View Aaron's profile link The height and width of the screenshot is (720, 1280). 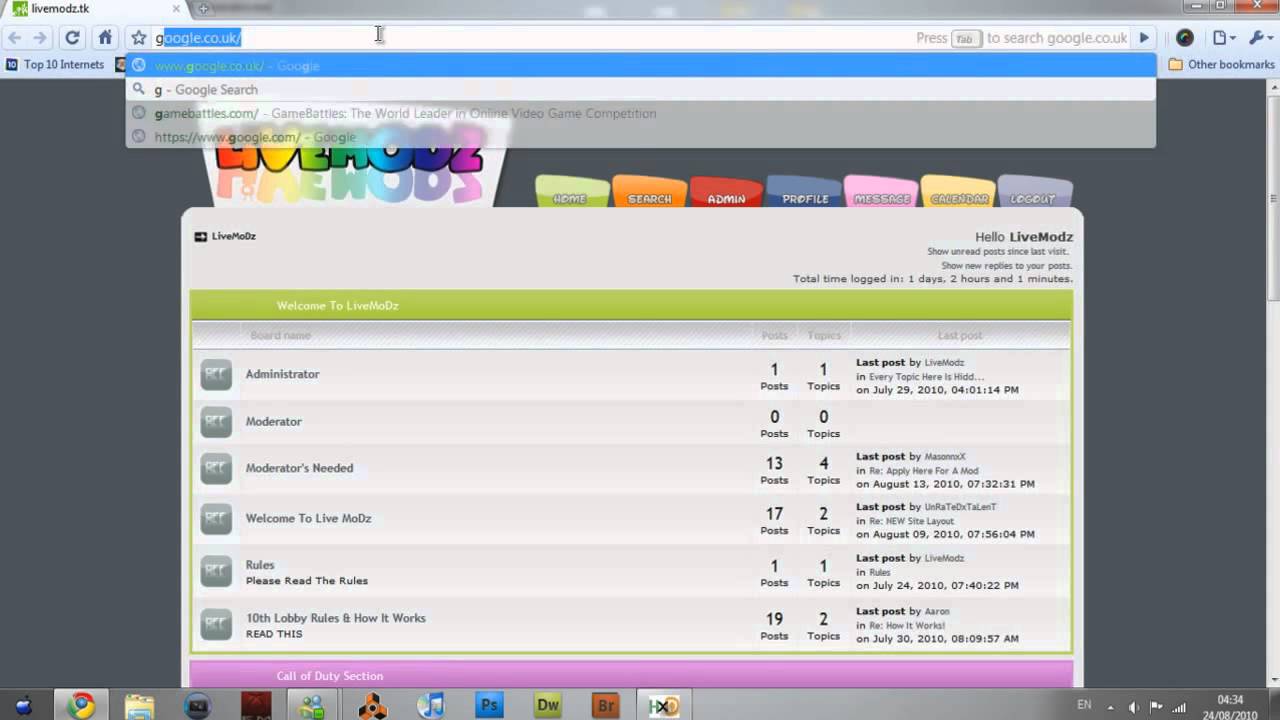pos(937,612)
